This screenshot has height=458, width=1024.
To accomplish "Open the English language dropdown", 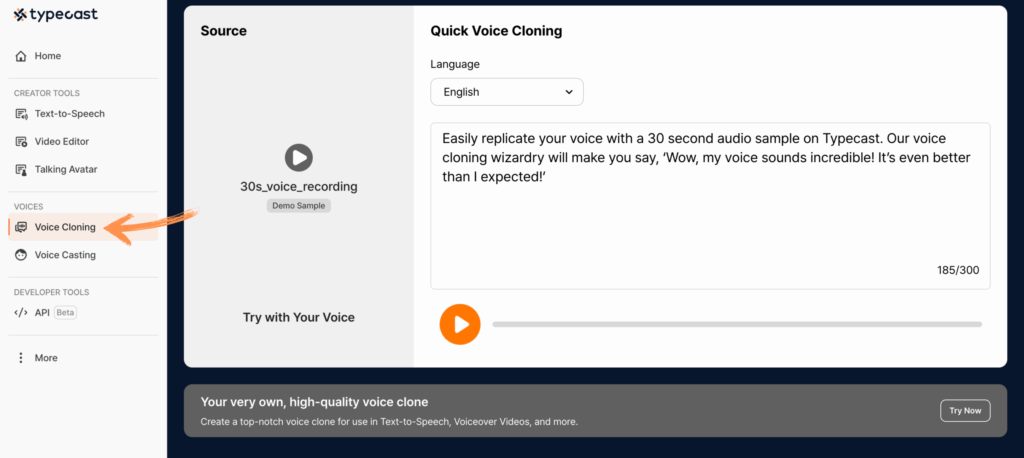I will pyautogui.click(x=507, y=92).
